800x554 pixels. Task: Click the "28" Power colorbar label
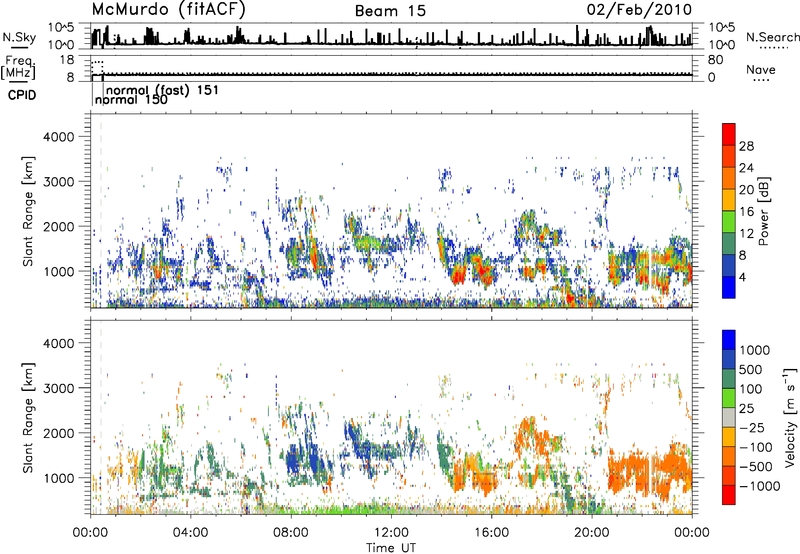[746, 146]
